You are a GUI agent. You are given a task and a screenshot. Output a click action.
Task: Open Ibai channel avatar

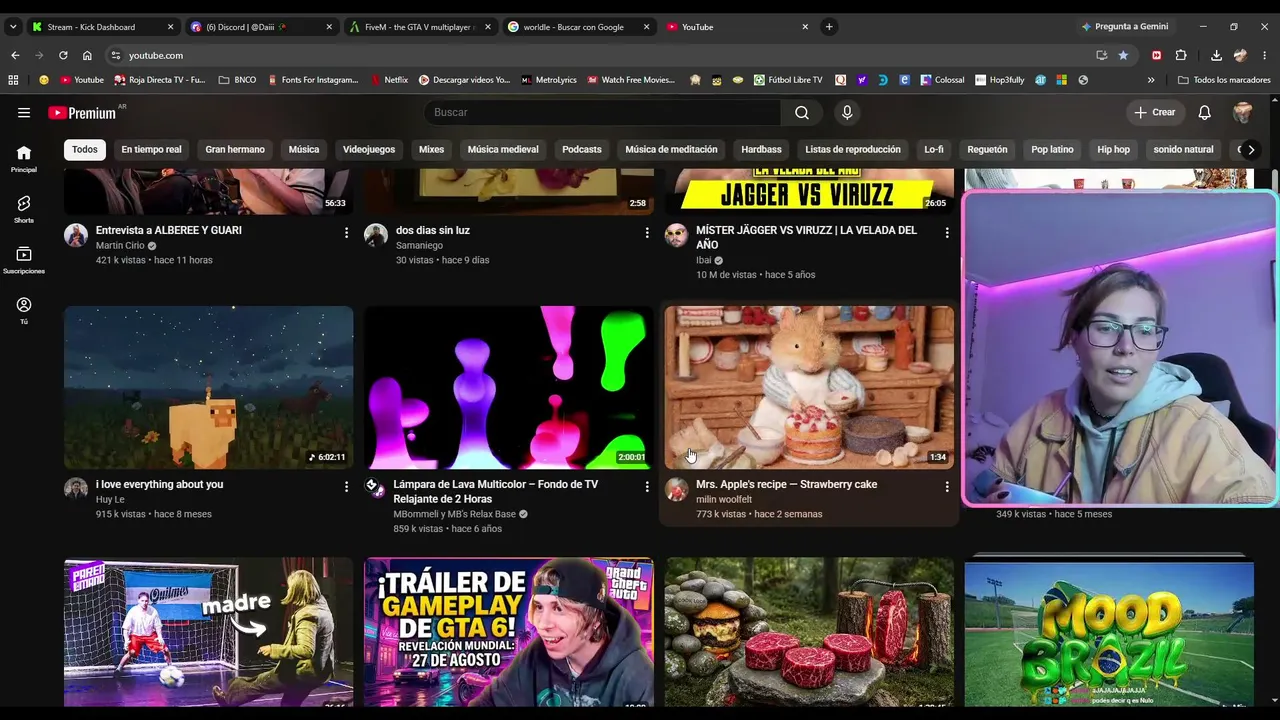[x=677, y=235]
